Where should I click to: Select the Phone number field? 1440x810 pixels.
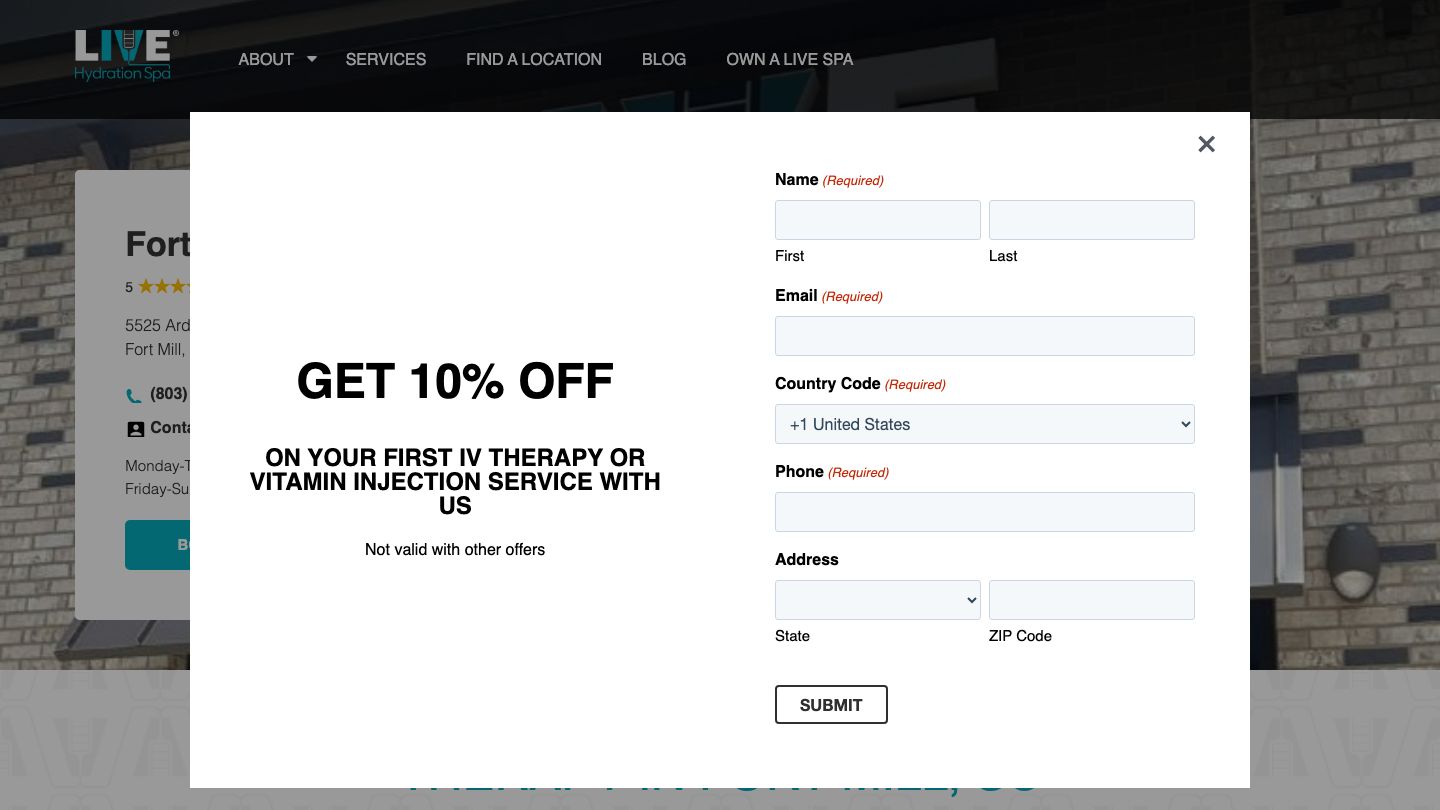click(x=984, y=512)
